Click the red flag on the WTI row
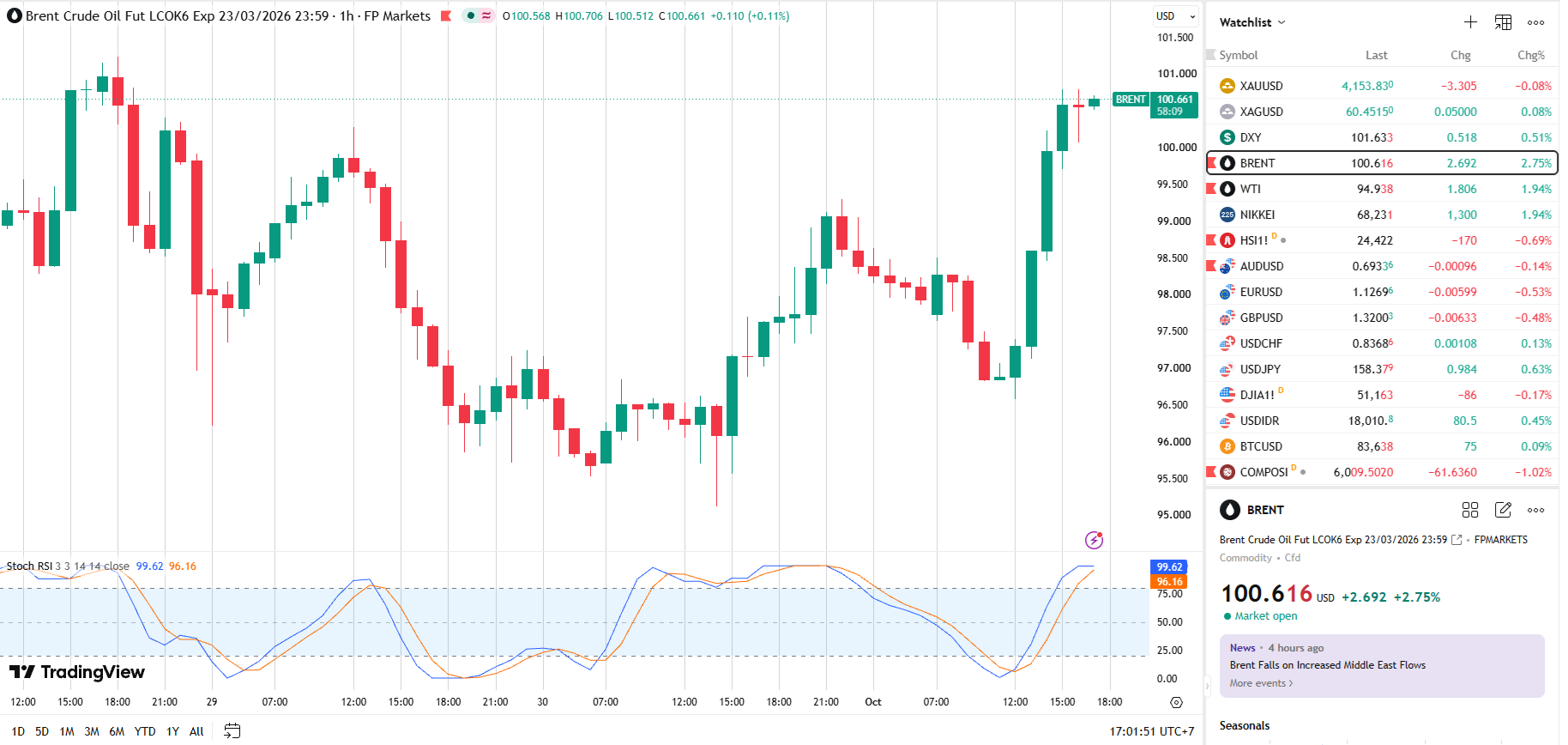 (1211, 188)
